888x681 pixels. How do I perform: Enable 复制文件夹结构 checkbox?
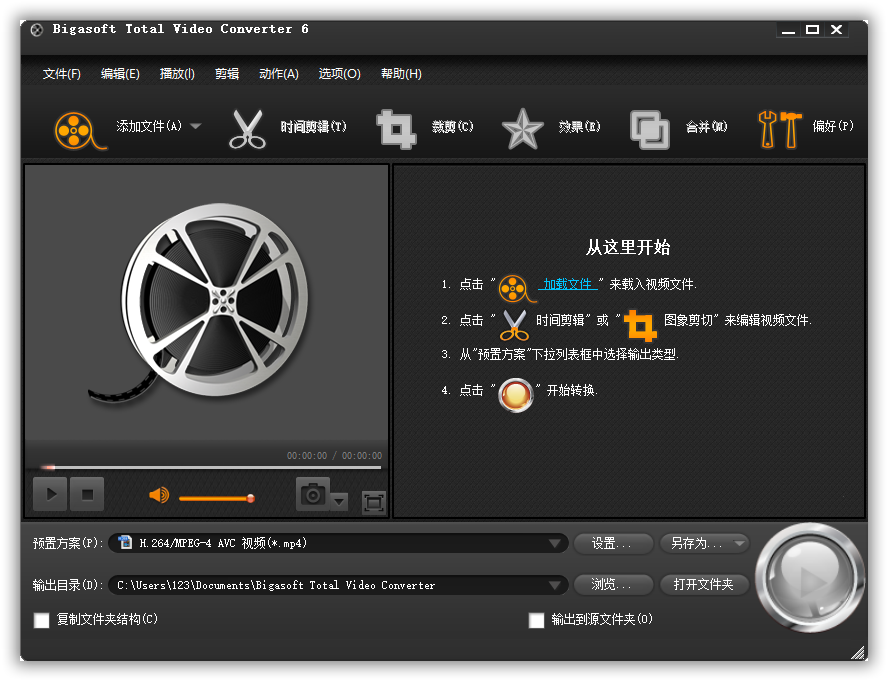point(42,620)
